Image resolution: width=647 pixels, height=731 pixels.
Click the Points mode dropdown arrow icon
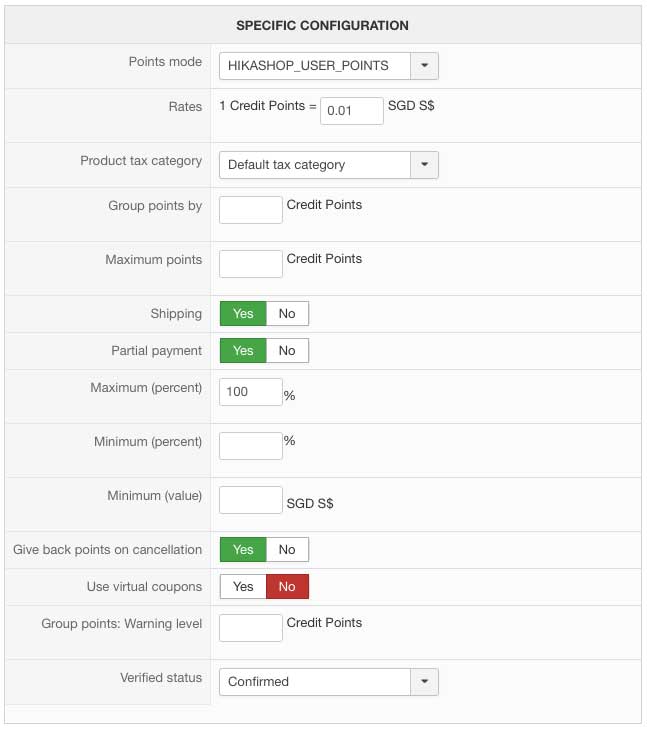tap(425, 66)
